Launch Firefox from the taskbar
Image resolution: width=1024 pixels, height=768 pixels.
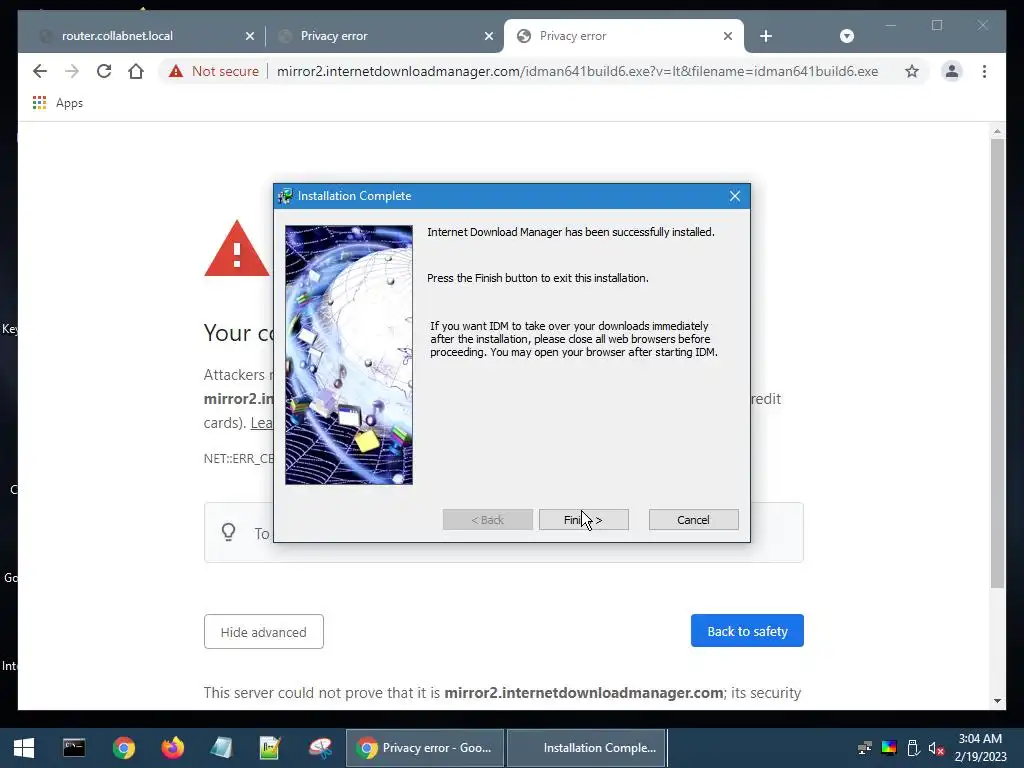tap(173, 748)
